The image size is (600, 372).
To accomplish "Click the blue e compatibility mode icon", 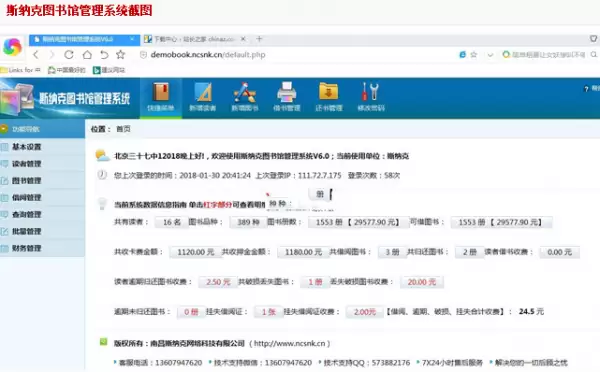I will coord(463,55).
